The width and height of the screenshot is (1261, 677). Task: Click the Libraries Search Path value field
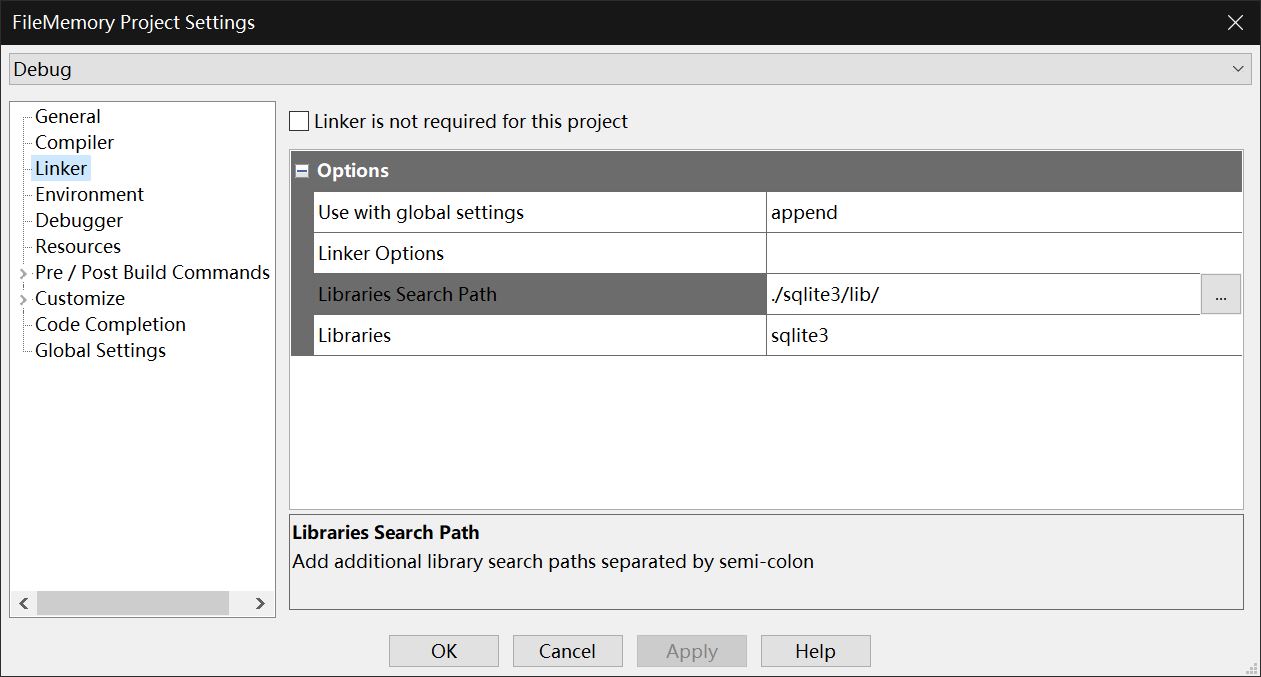pos(982,295)
